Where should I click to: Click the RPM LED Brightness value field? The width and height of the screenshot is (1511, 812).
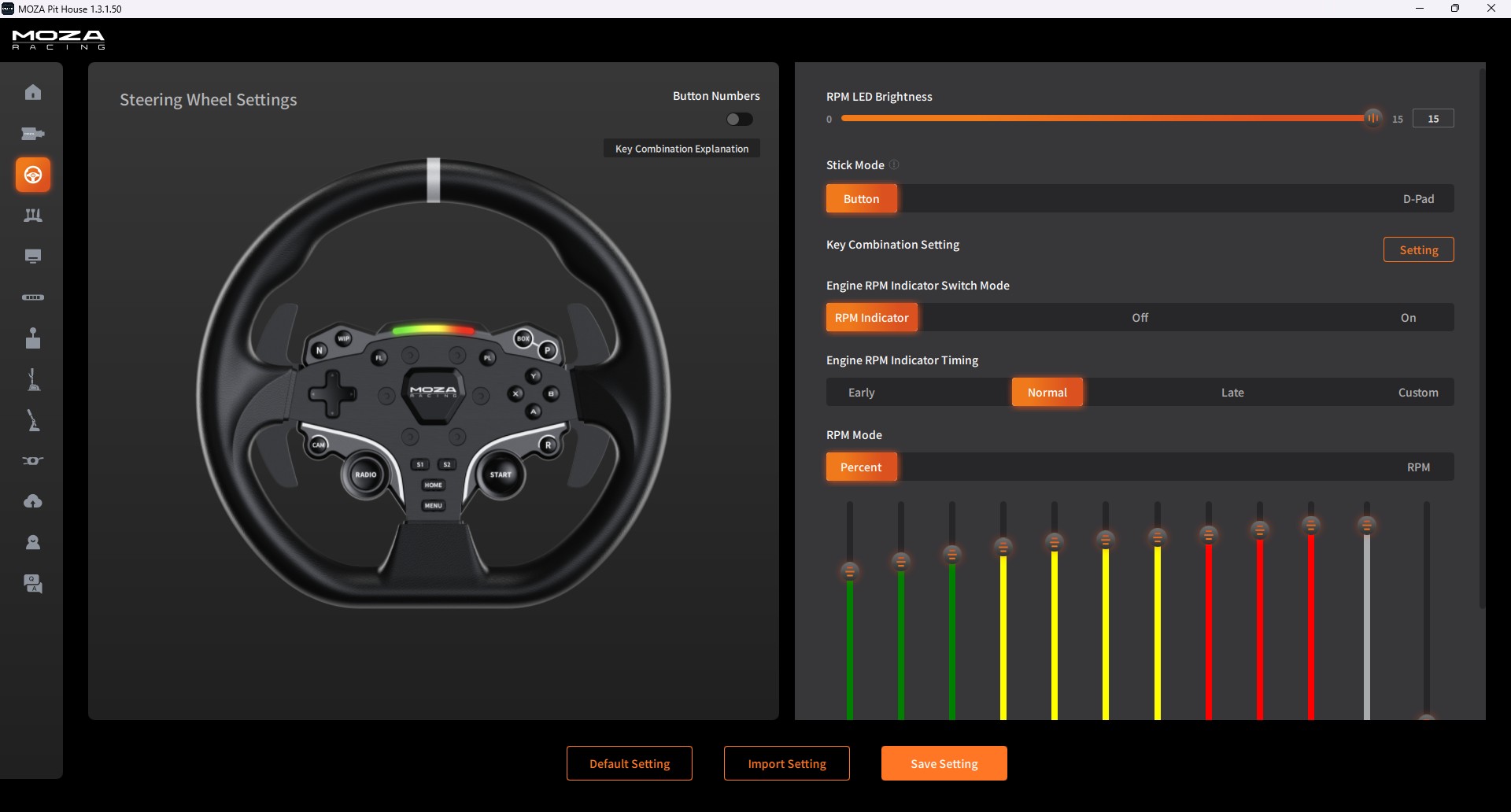(1433, 119)
